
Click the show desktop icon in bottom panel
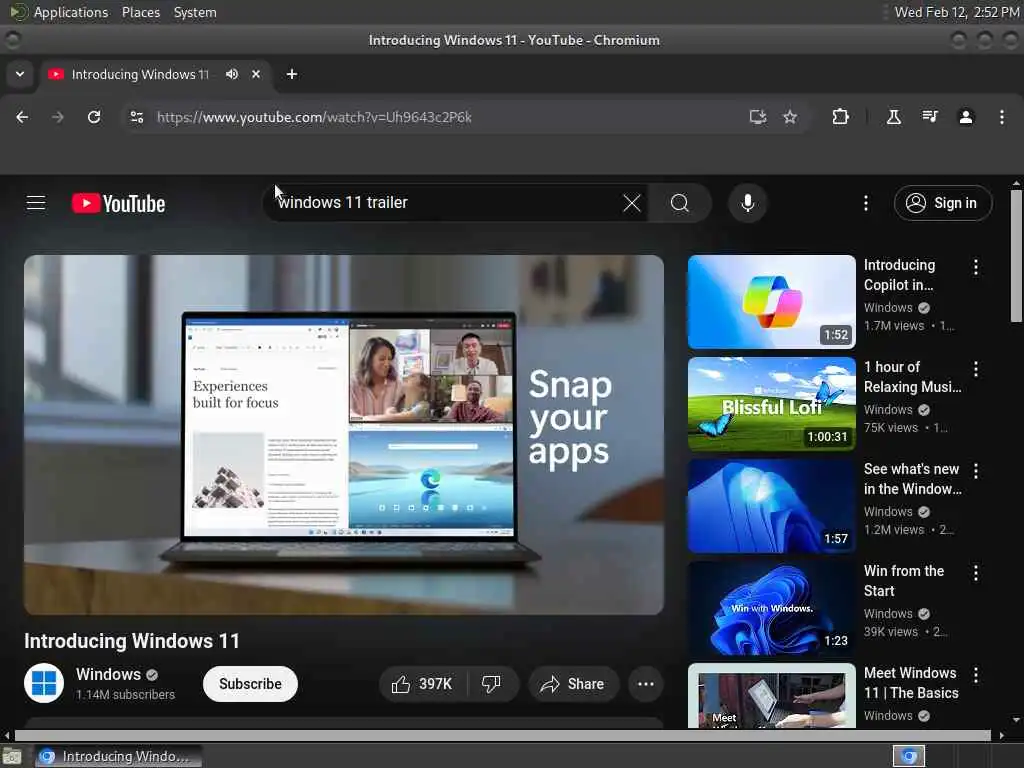tap(12, 757)
